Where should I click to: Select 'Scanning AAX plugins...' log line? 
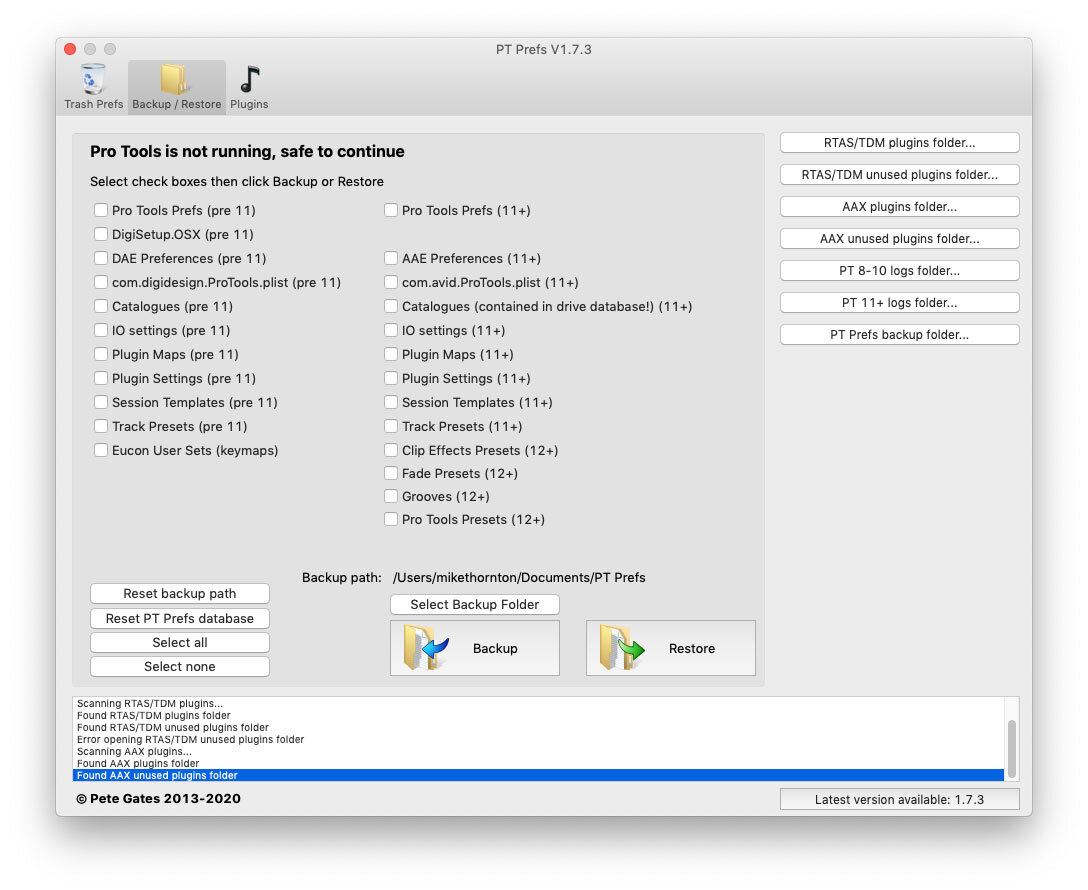click(538, 751)
